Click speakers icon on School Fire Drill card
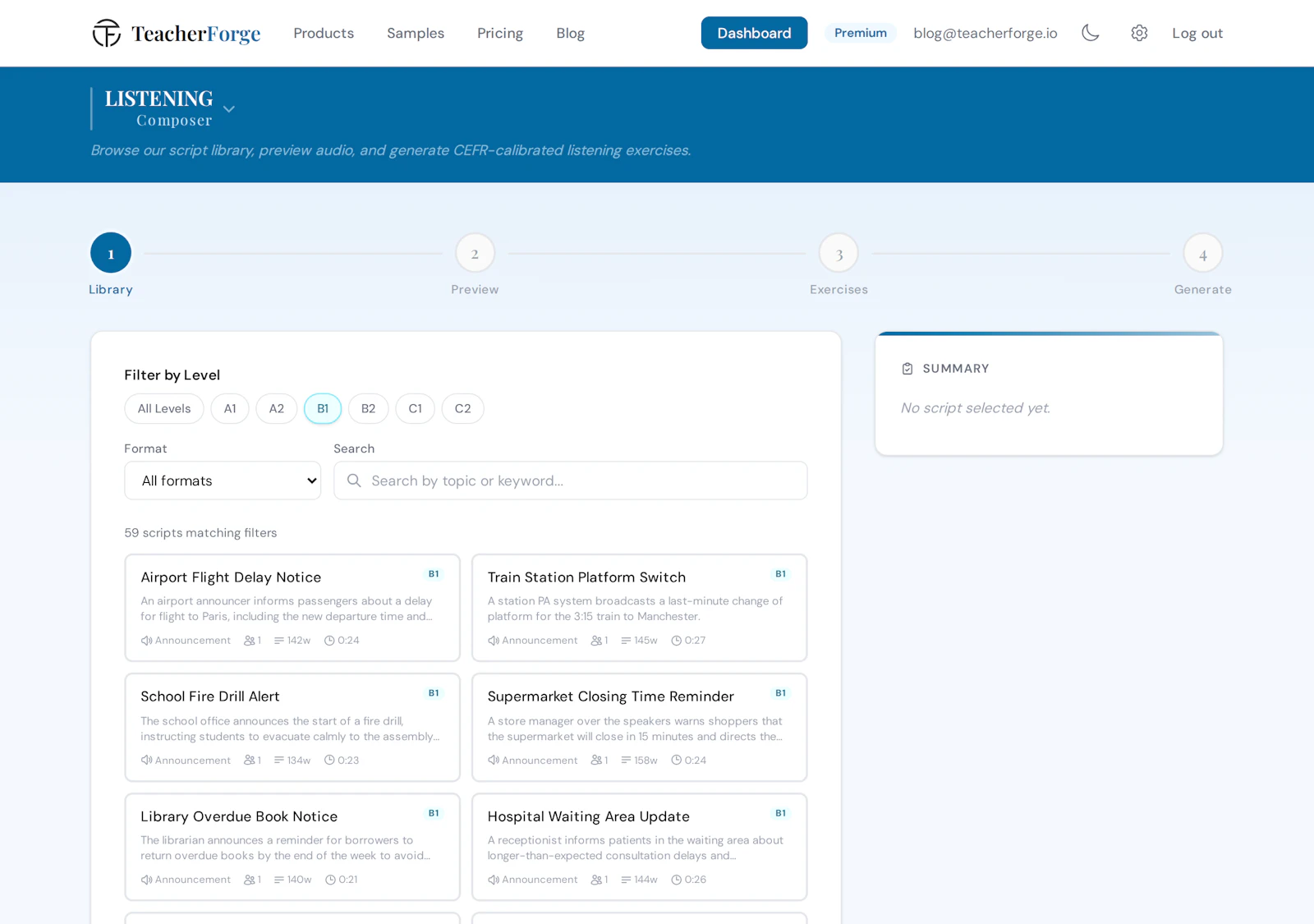 250,761
